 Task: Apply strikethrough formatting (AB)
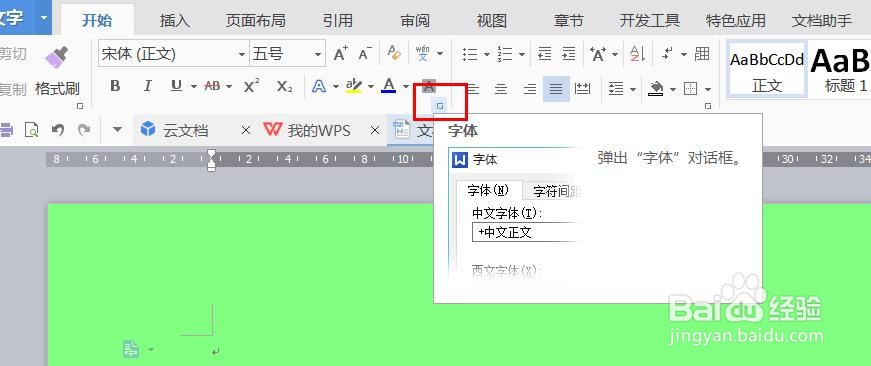point(213,86)
